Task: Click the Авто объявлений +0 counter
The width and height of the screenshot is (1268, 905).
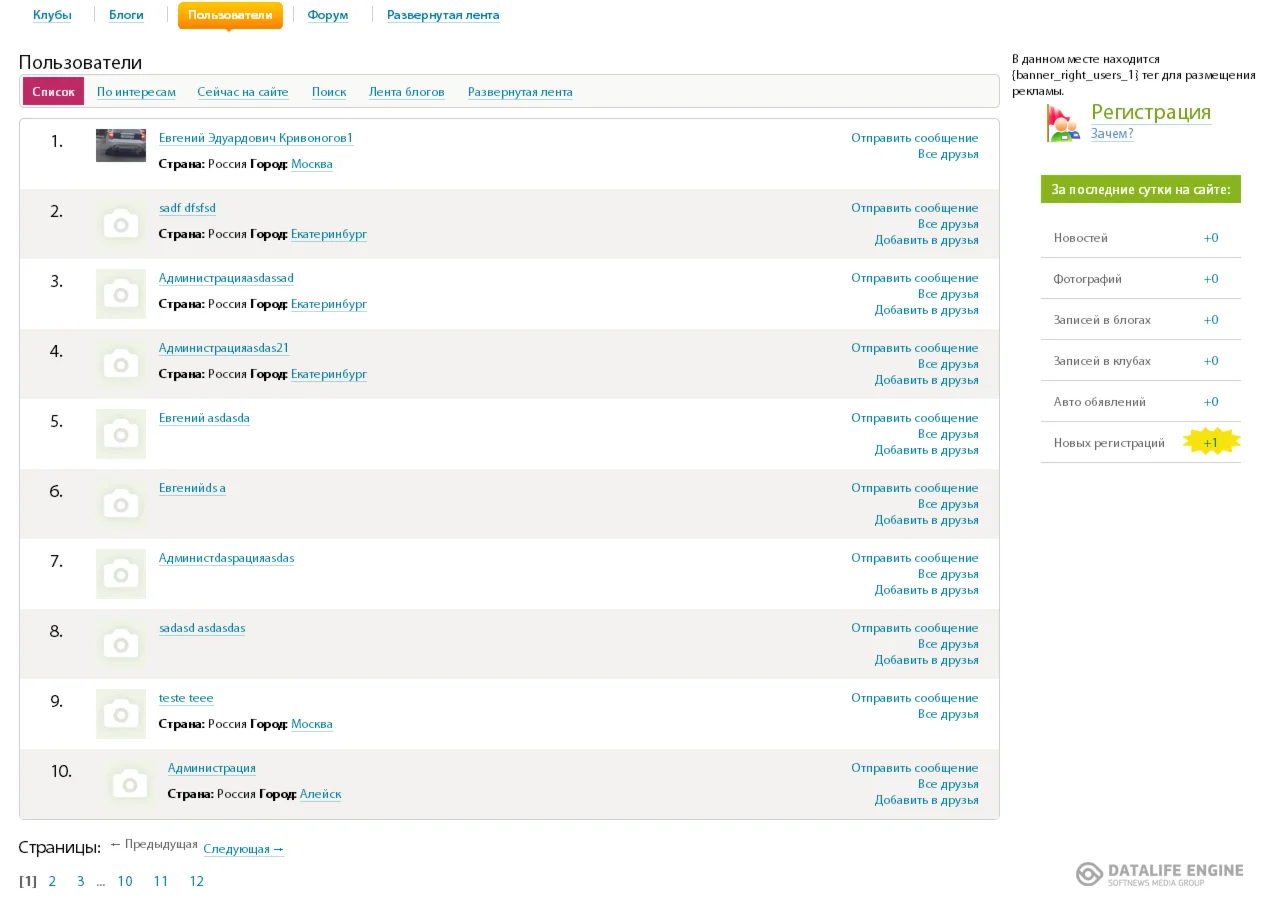Action: coord(1211,402)
